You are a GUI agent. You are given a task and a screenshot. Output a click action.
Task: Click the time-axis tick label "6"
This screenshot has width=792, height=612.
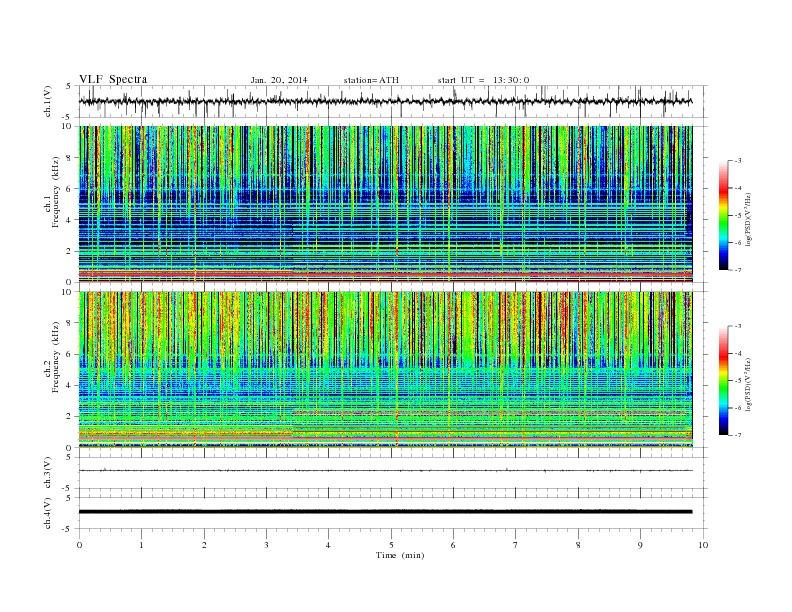tap(453, 545)
